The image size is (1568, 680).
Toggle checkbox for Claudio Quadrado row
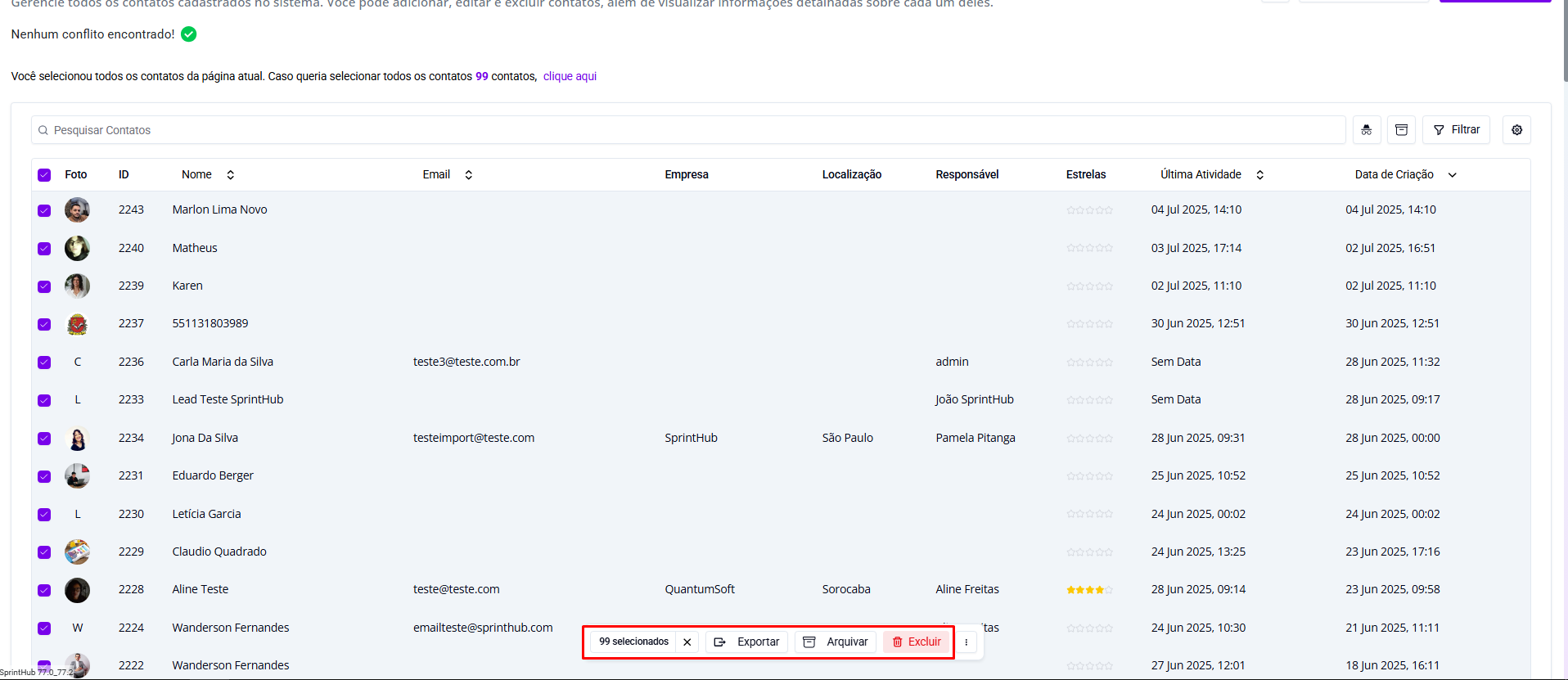click(44, 552)
